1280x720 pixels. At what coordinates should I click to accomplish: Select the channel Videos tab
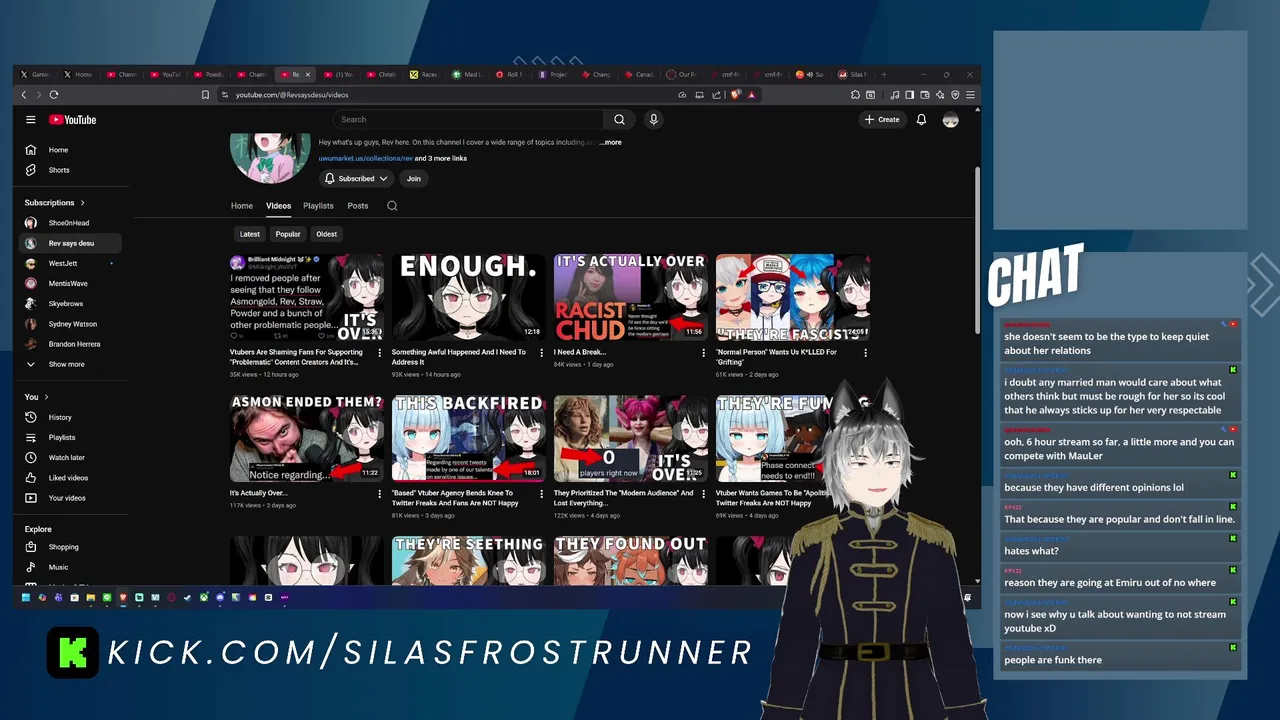(x=278, y=206)
